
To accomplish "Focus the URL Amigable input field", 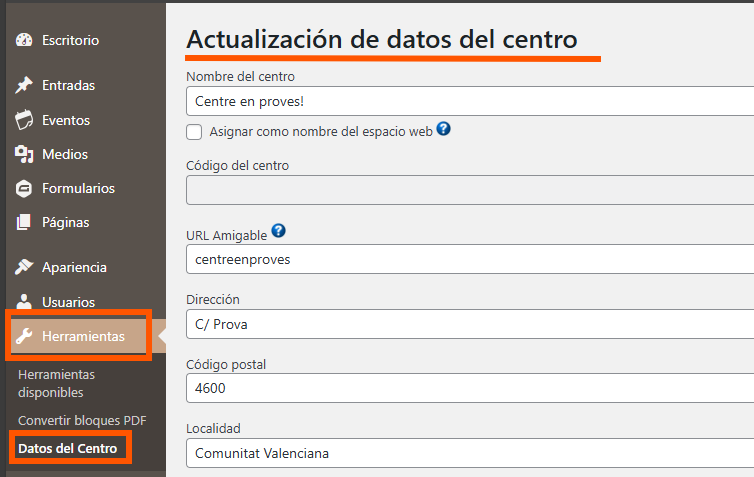I will pyautogui.click(x=468, y=259).
